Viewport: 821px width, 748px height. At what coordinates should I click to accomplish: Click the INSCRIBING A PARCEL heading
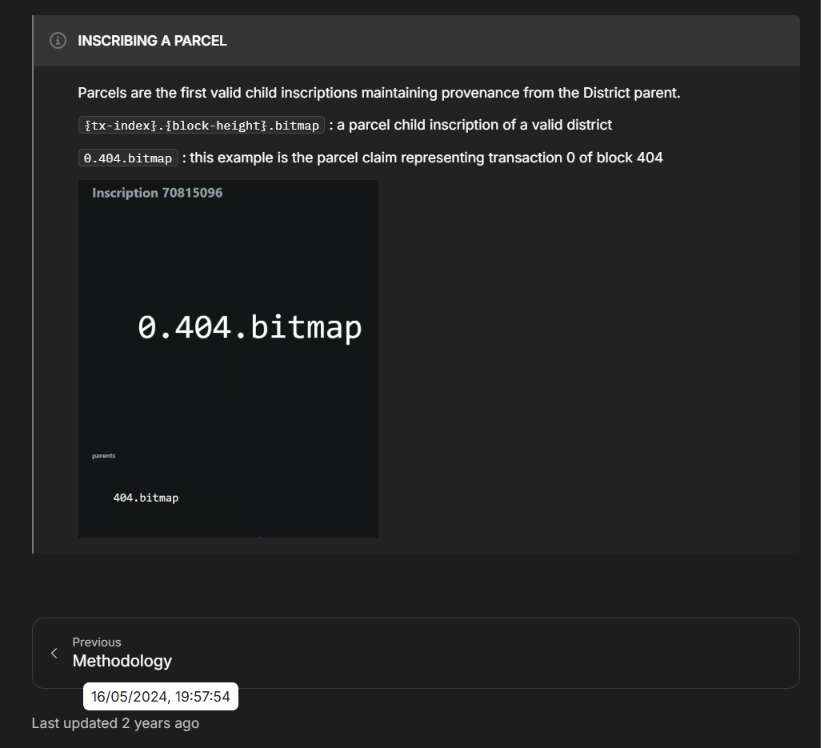(152, 41)
